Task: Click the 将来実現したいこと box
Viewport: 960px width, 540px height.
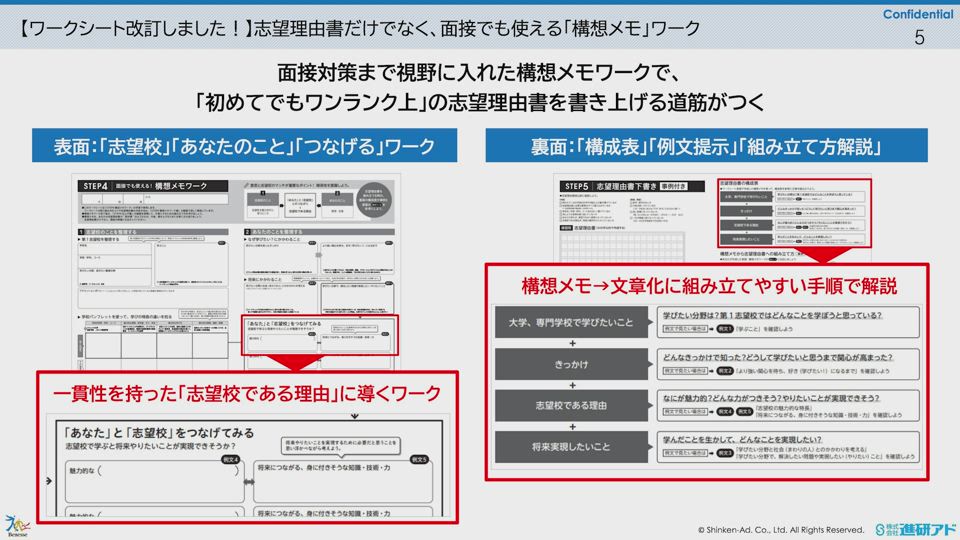Action: click(x=571, y=448)
